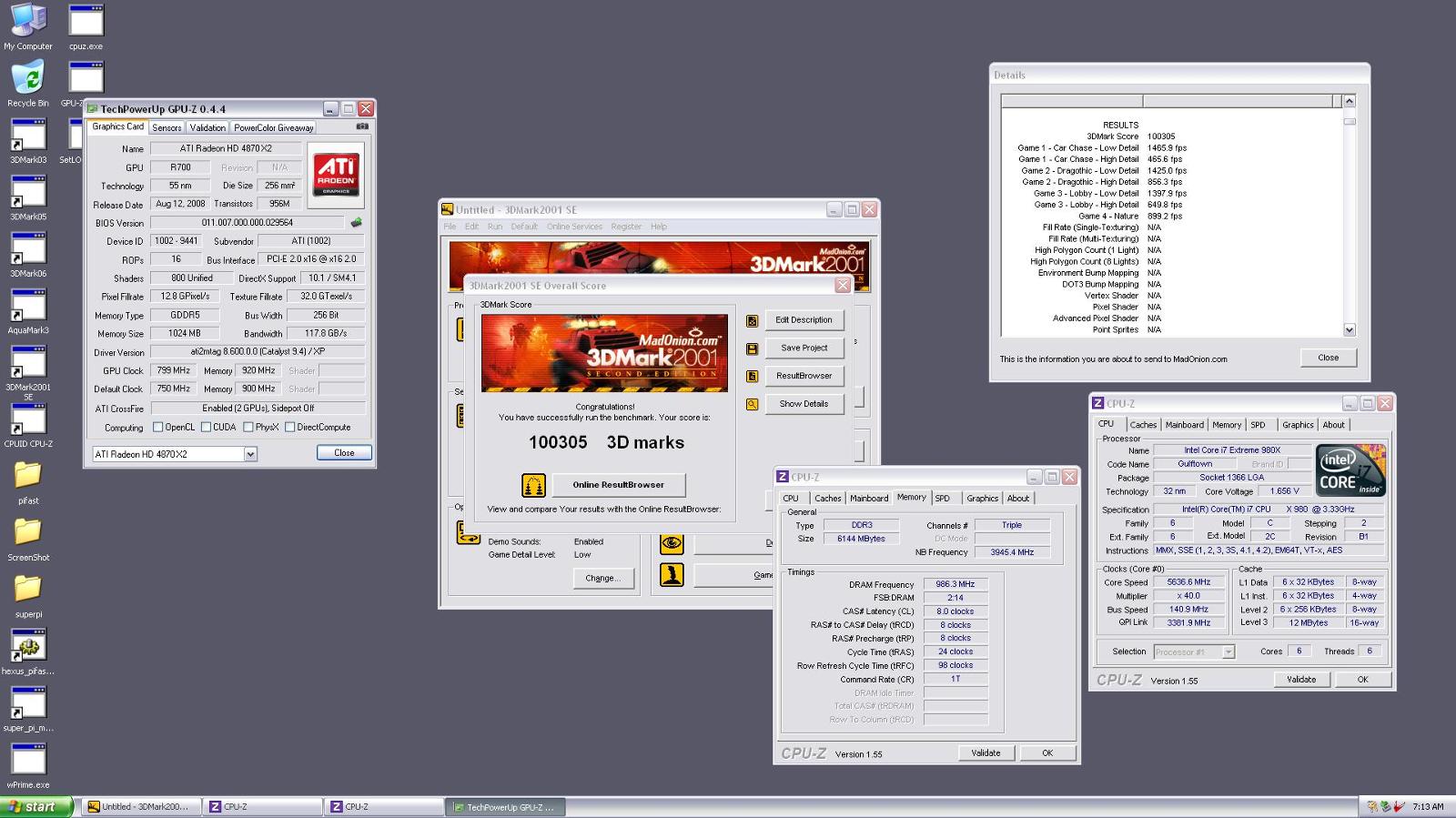Open the Register menu in 3DMark2001
Viewport: 1456px width, 818px height.
(x=626, y=227)
